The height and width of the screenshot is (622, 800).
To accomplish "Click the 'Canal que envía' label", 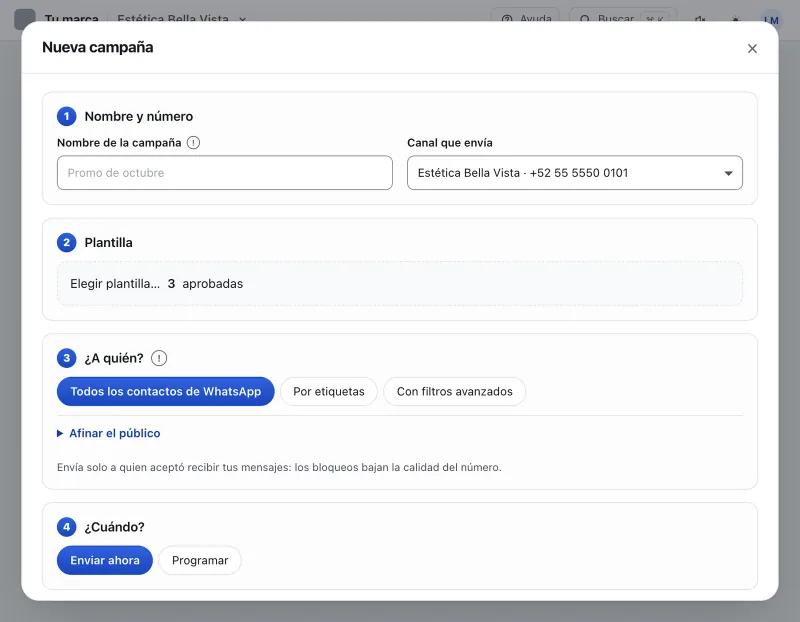I will click(x=450, y=143).
